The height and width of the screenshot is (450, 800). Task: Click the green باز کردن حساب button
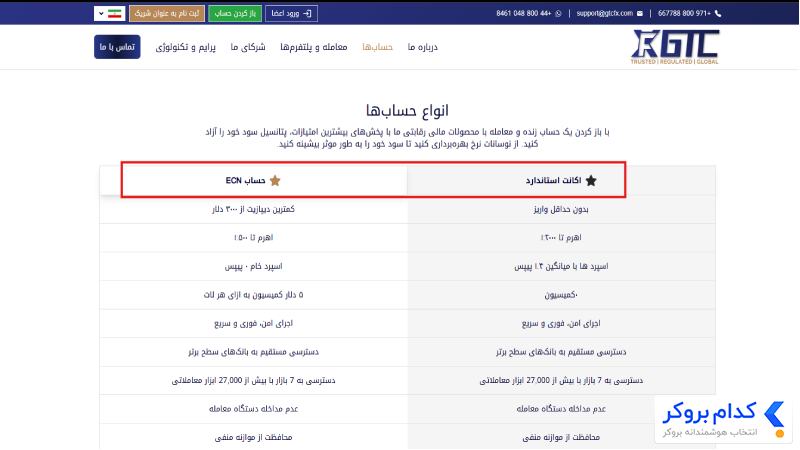tap(235, 13)
